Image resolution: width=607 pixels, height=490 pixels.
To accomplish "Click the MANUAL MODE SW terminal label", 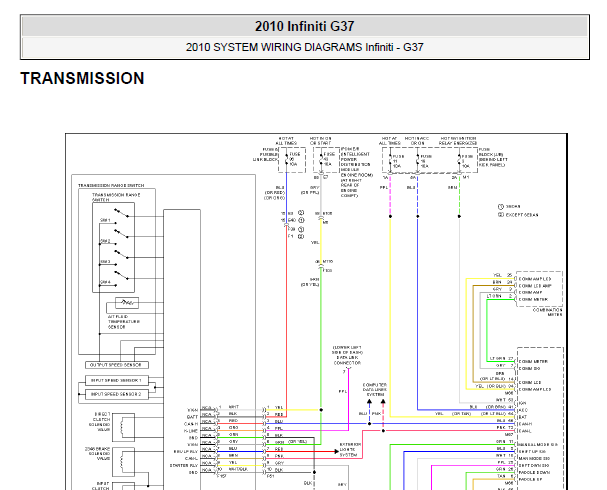I will click(x=538, y=445).
